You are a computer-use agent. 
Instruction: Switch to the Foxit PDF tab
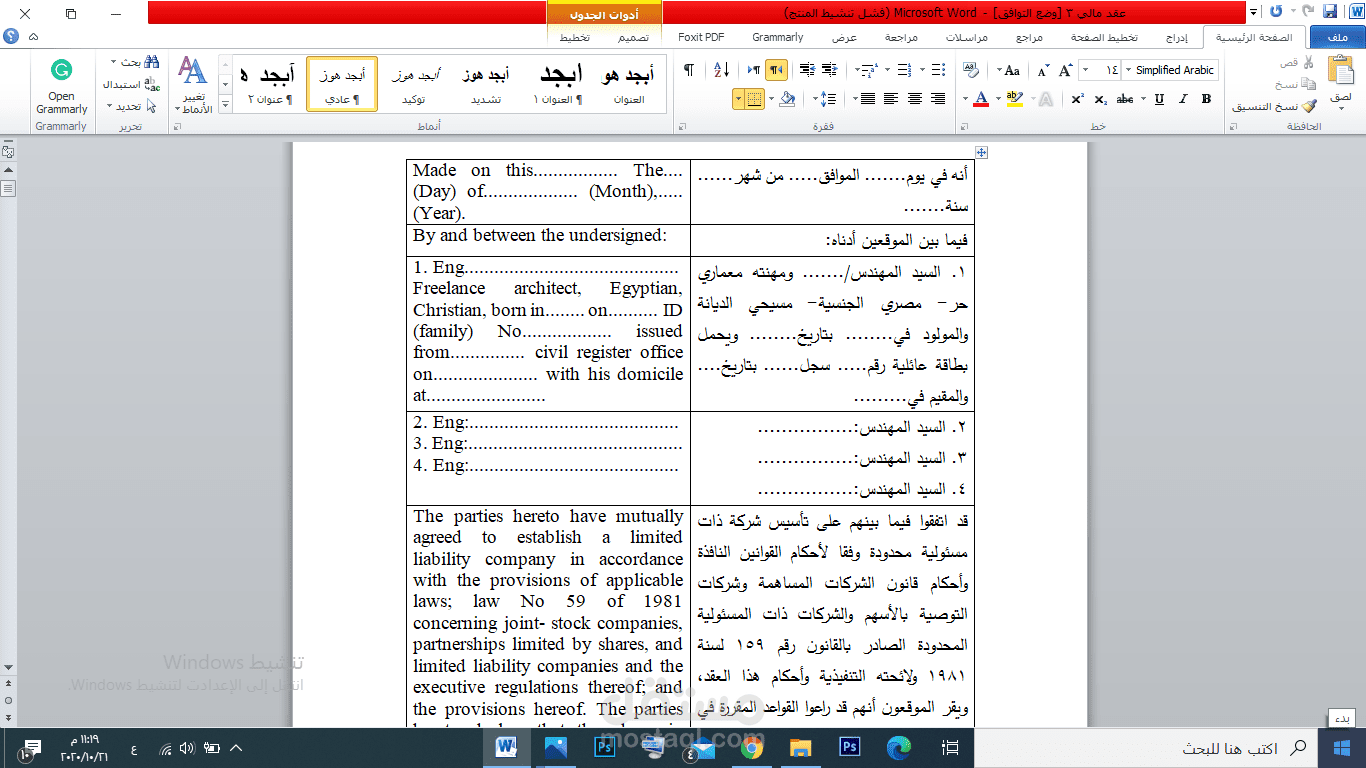(701, 37)
